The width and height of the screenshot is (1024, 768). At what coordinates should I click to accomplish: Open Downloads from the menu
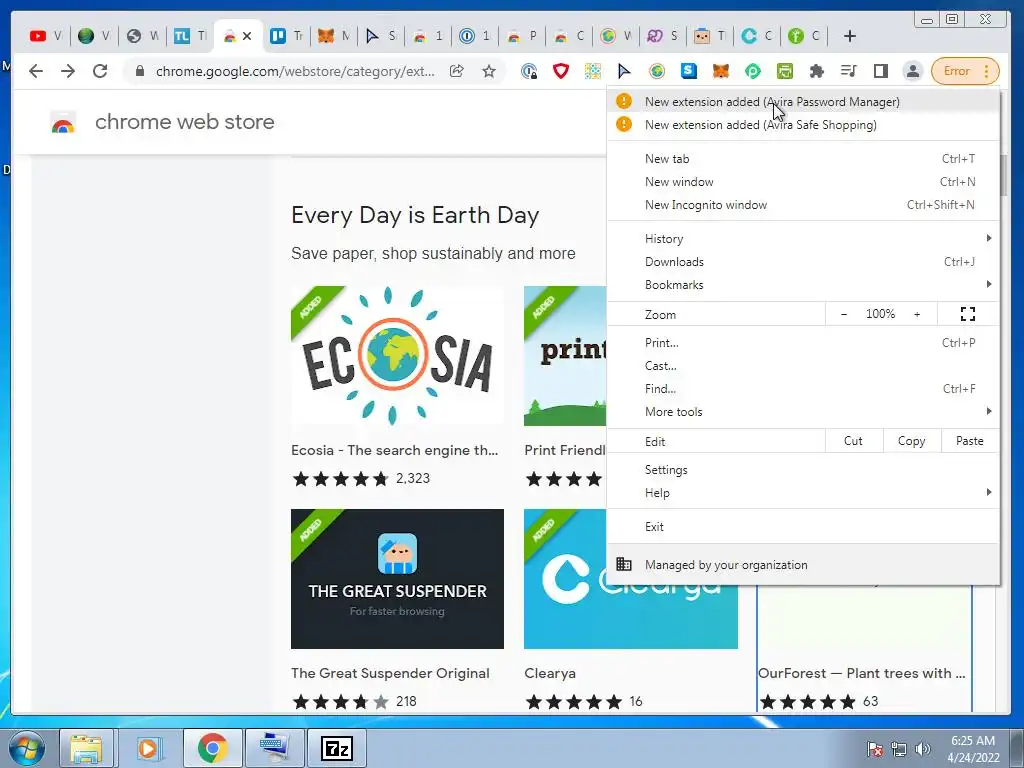pyautogui.click(x=803, y=262)
